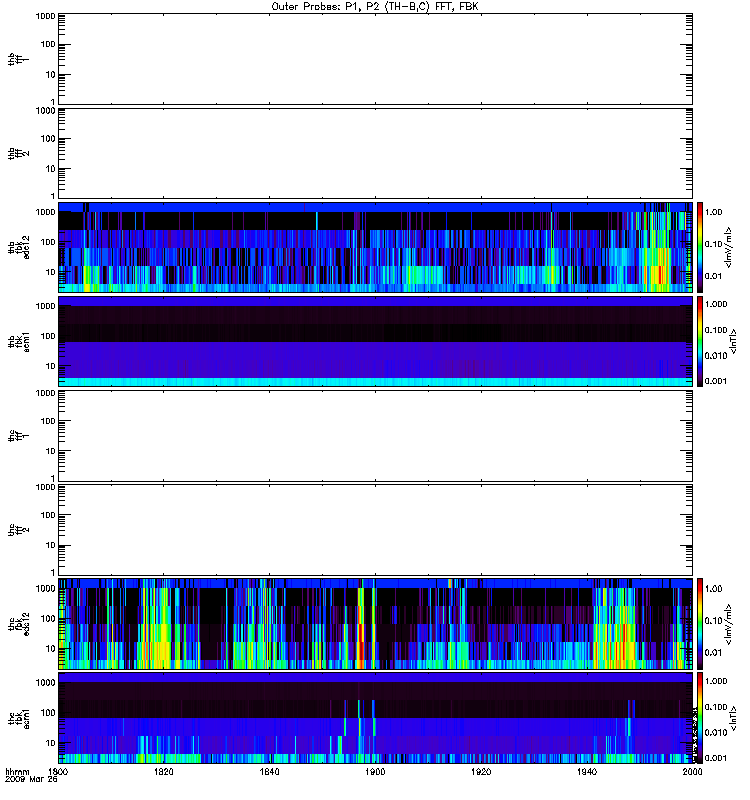Click the 'thb fbk edc12' axis label
The height and width of the screenshot is (800, 750).
click(x=18, y=247)
